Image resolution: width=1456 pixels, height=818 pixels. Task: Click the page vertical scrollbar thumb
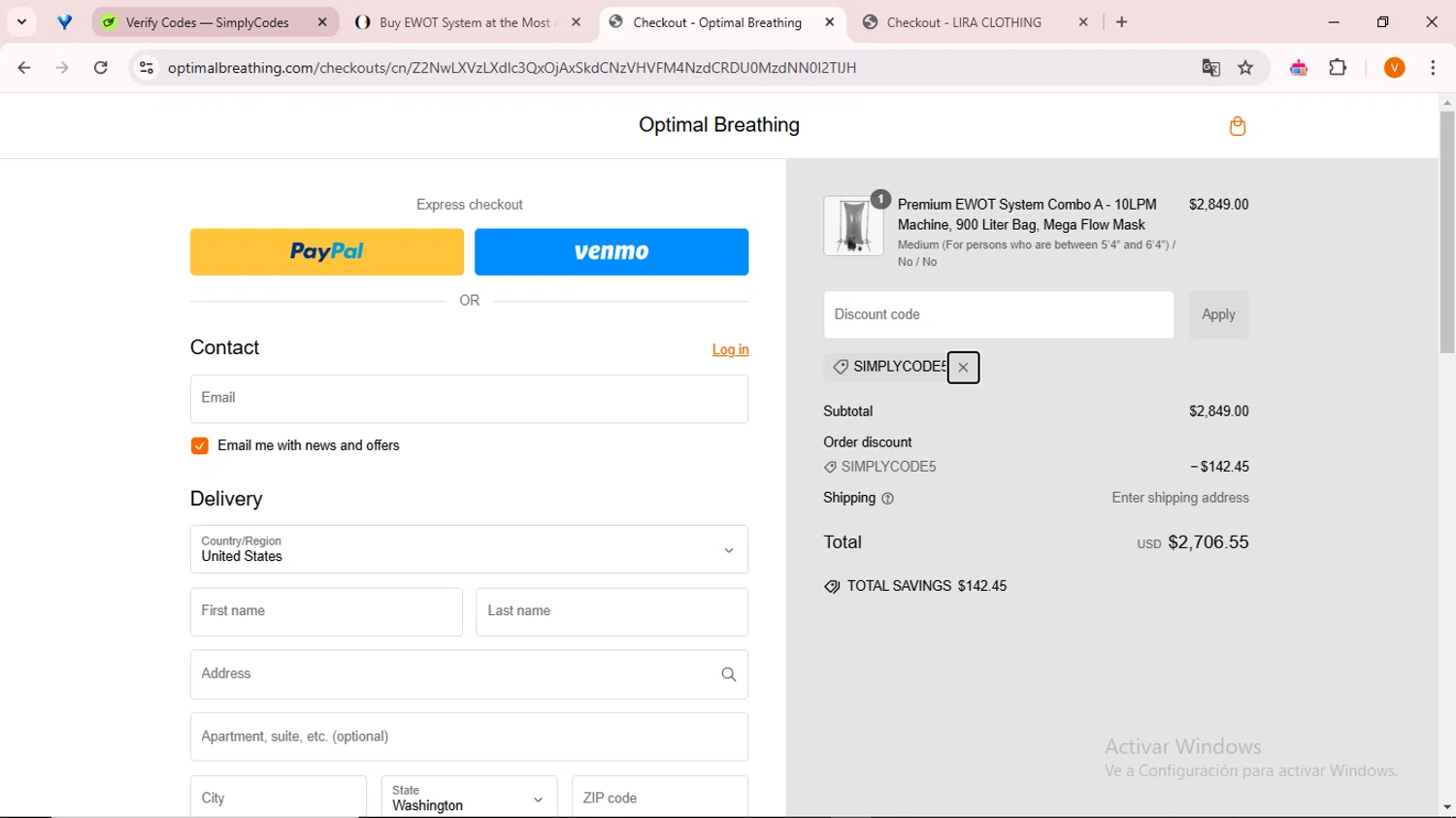point(1447,232)
